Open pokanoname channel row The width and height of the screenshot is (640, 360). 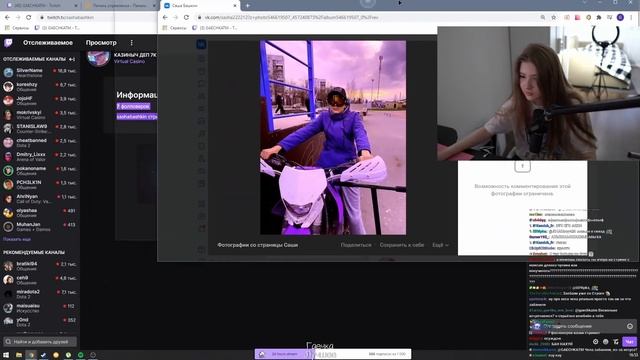click(40, 171)
